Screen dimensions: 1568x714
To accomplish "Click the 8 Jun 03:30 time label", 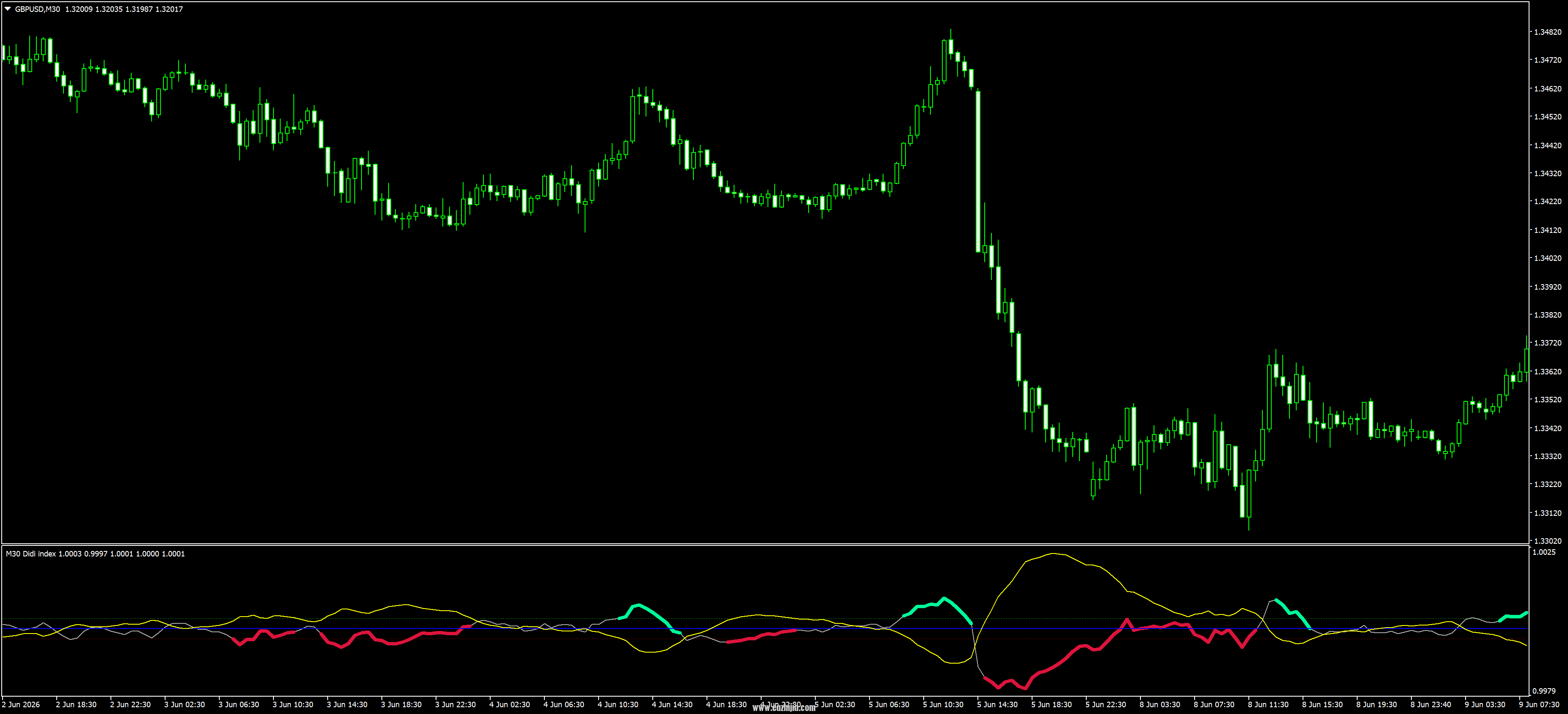I will pyautogui.click(x=1159, y=704).
